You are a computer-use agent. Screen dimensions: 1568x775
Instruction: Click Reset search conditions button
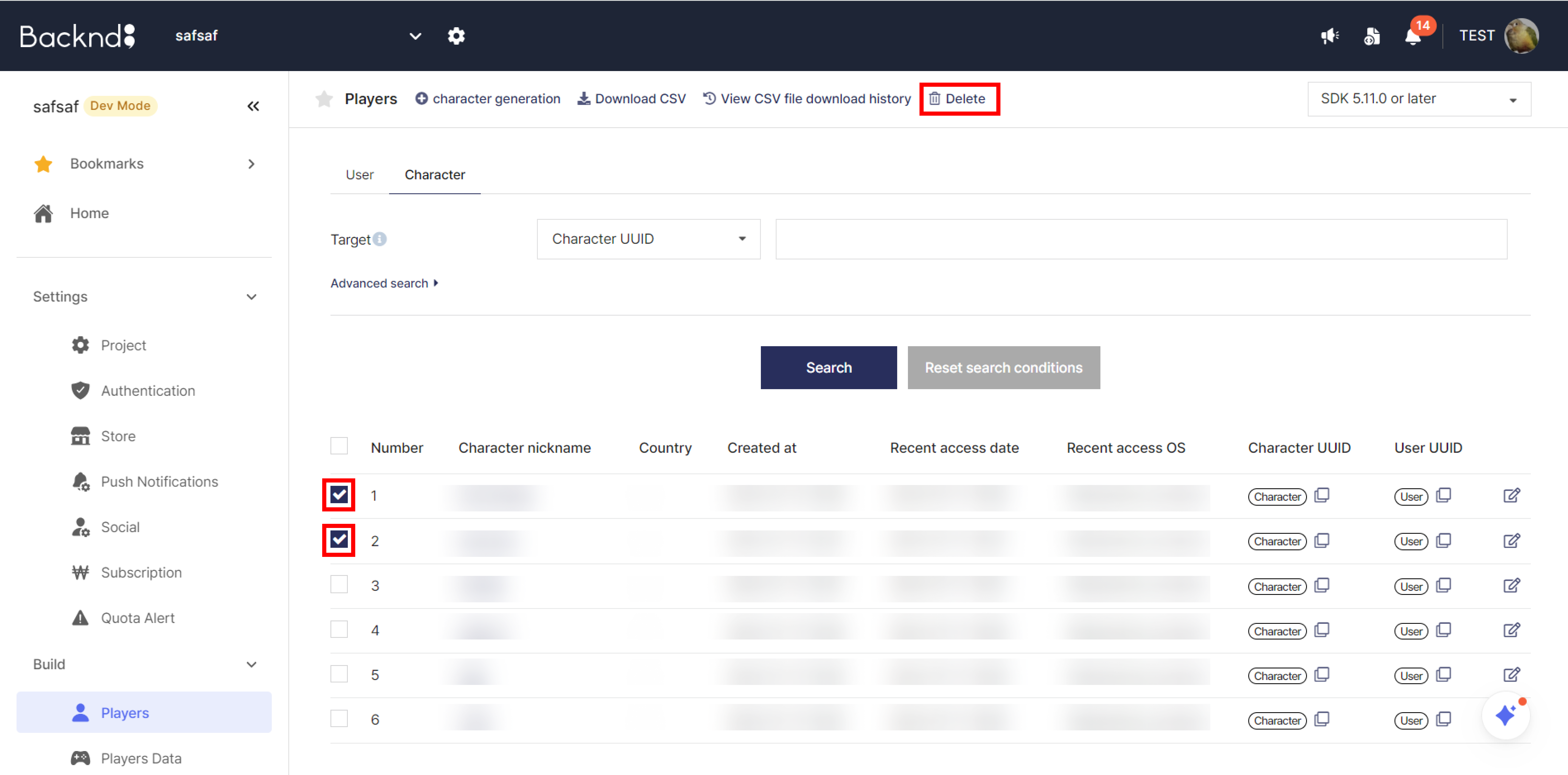[x=1004, y=368]
